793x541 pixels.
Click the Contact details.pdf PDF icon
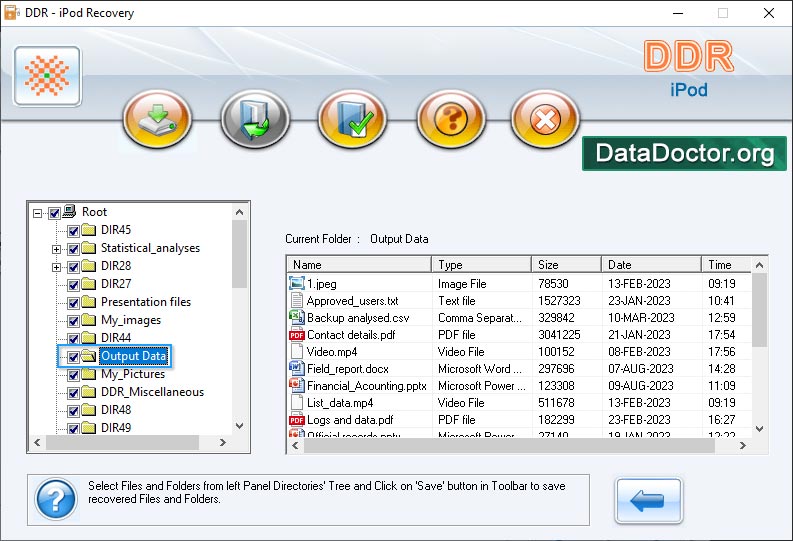tap(296, 335)
